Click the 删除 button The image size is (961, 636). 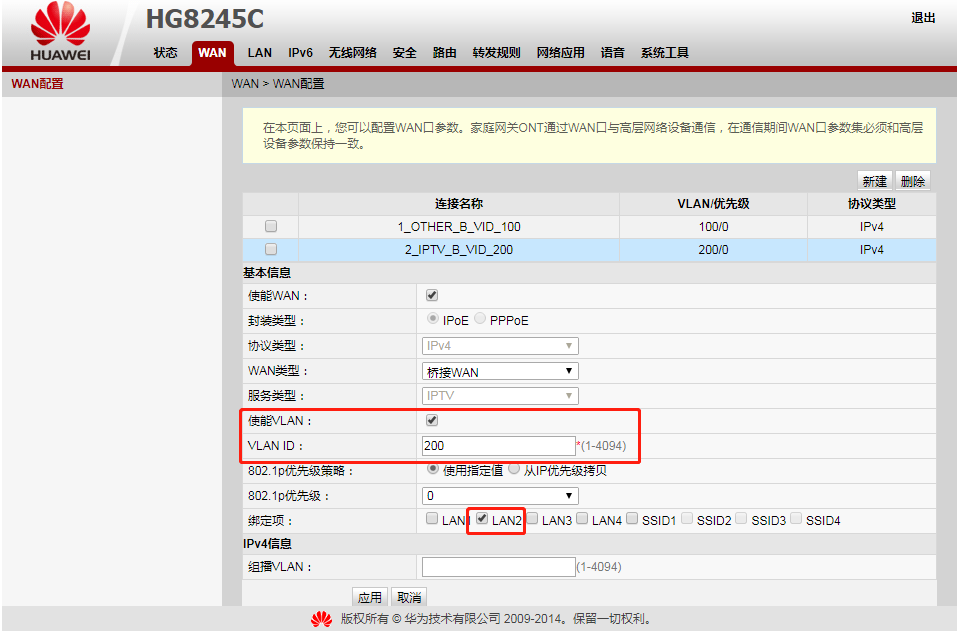pyautogui.click(x=912, y=181)
